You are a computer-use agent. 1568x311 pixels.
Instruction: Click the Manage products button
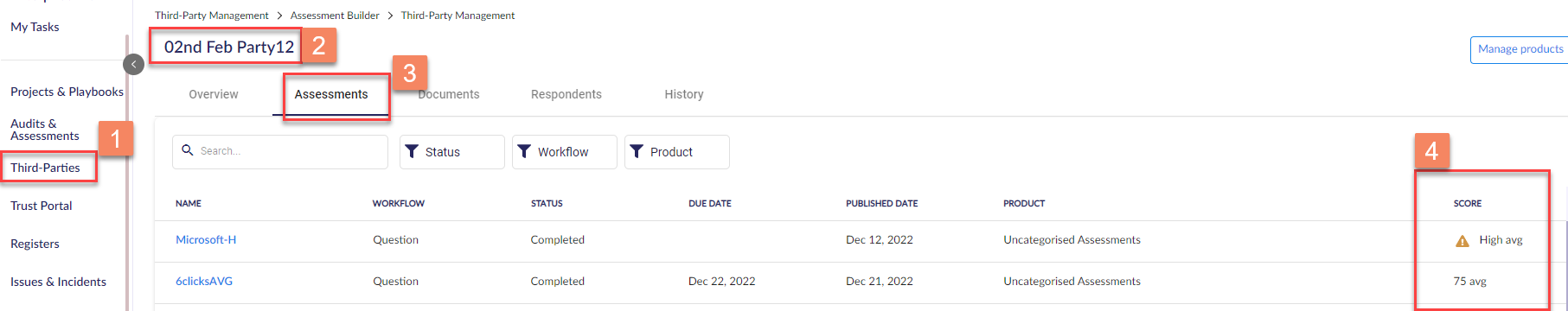click(x=1520, y=49)
